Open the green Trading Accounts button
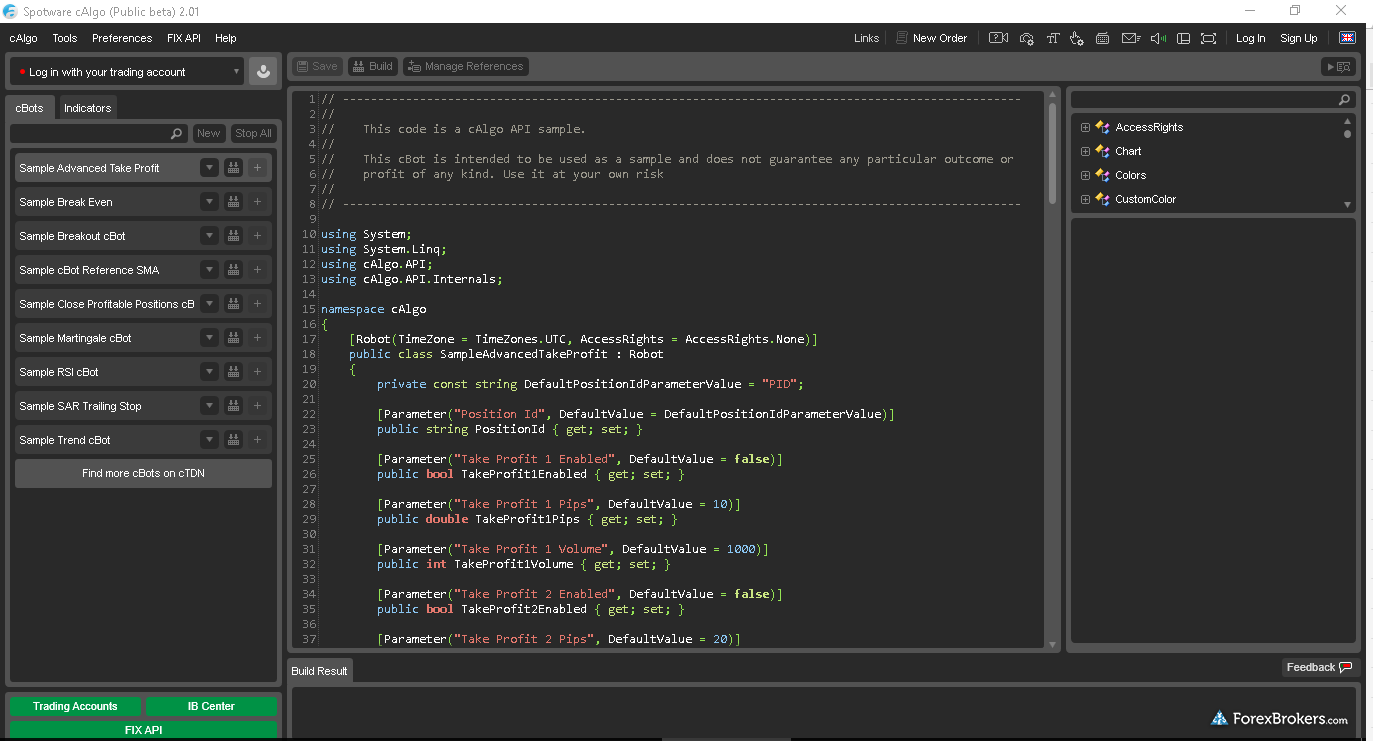Image resolution: width=1373 pixels, height=741 pixels. pyautogui.click(x=75, y=706)
